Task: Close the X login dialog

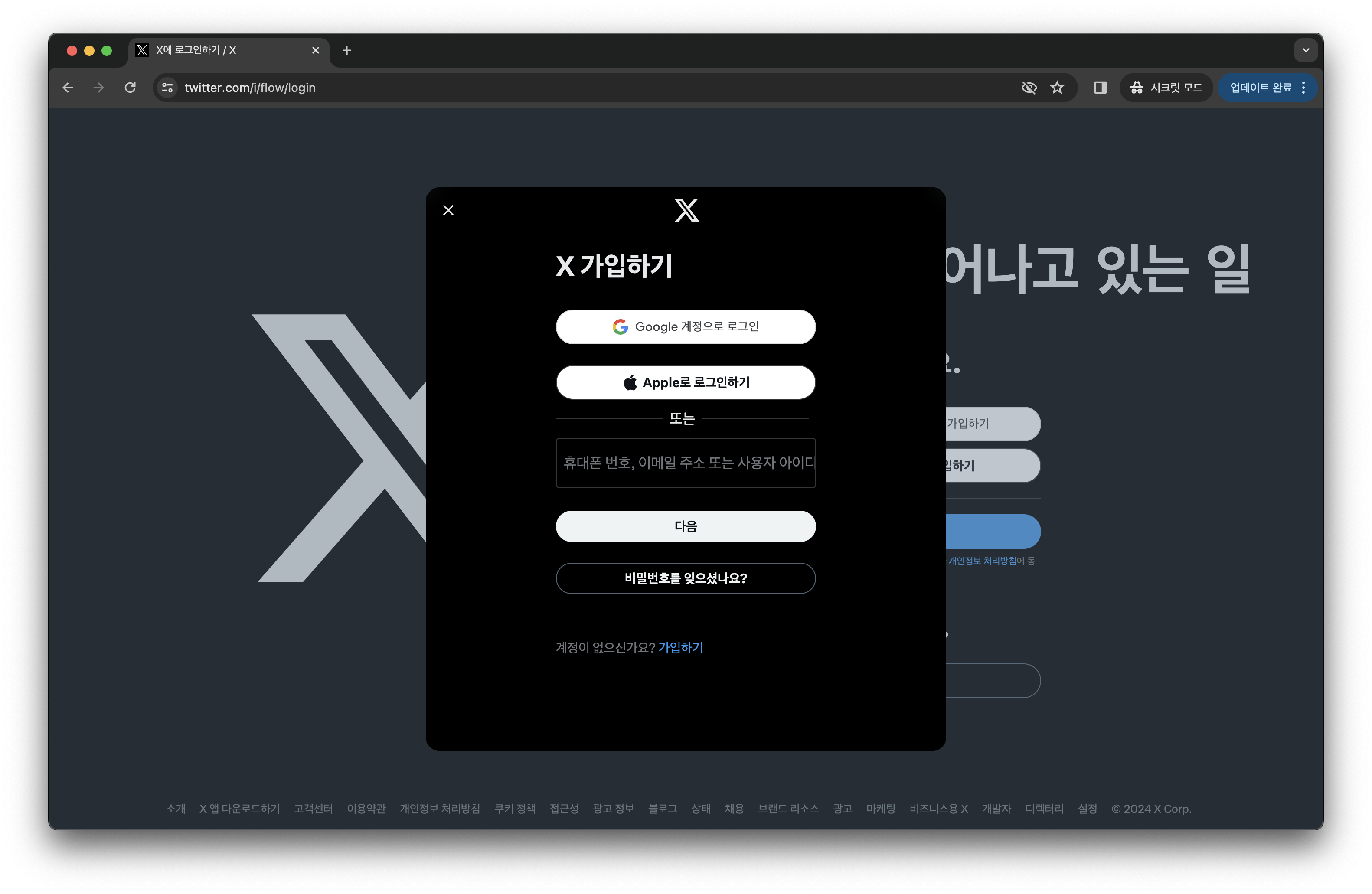Action: point(448,210)
